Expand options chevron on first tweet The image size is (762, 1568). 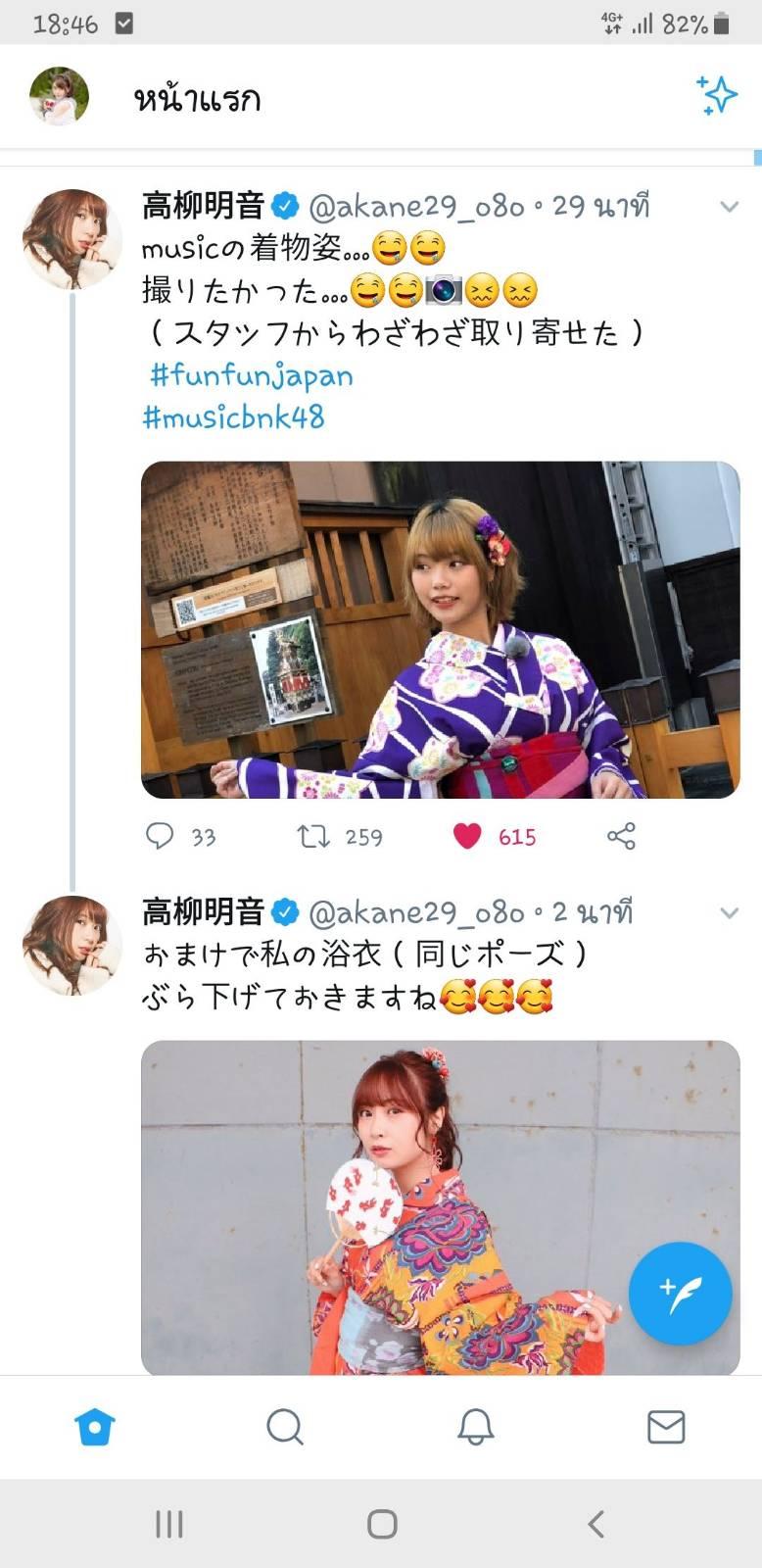(x=729, y=207)
